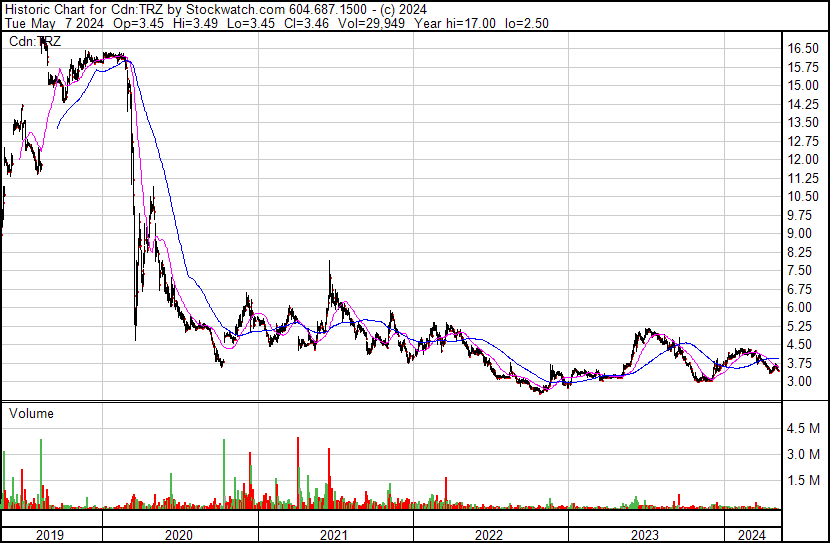Image resolution: width=830 pixels, height=543 pixels.
Task: Select the 2022 year label on the timeline
Action: (x=489, y=535)
